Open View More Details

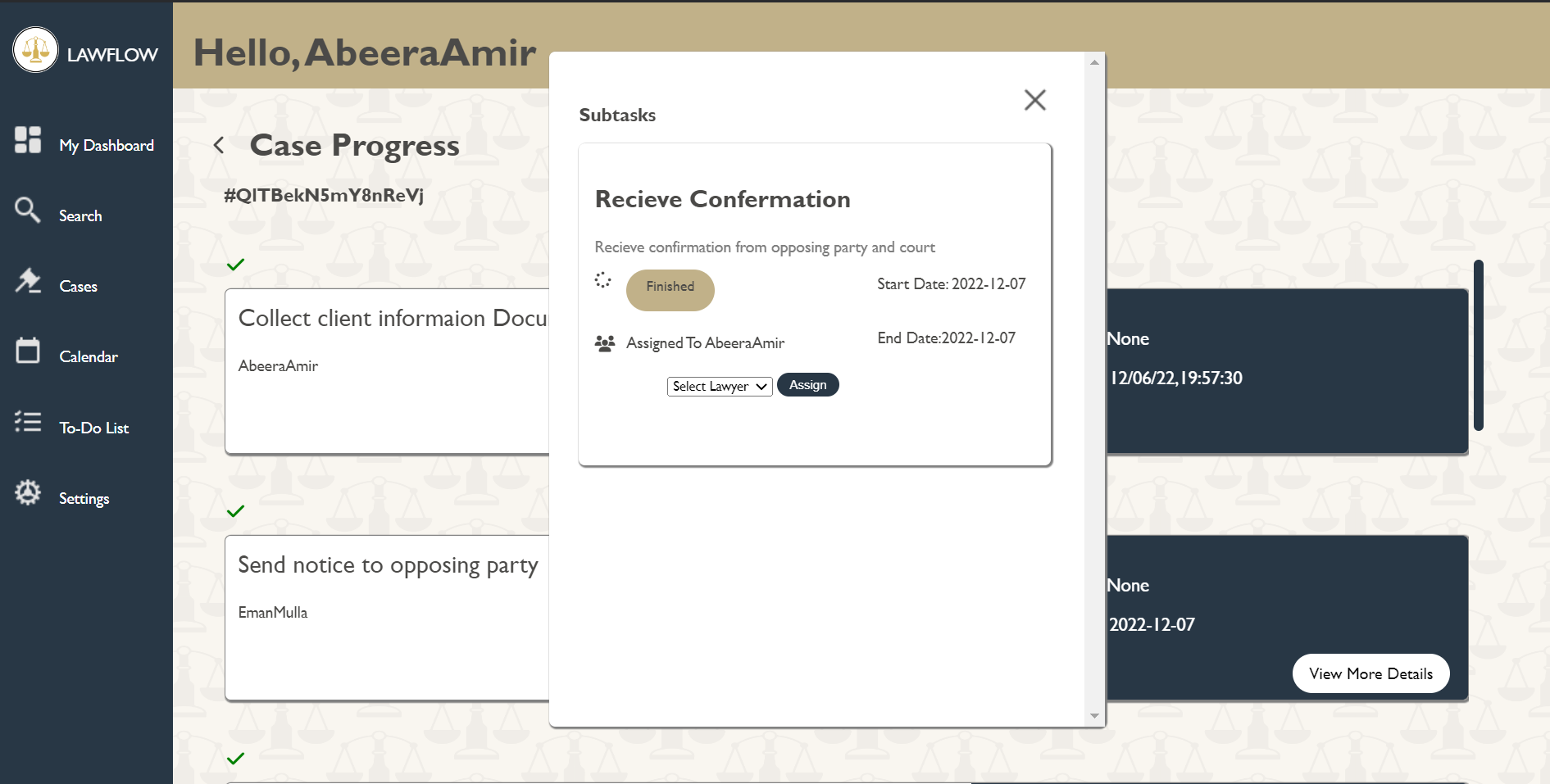1370,673
